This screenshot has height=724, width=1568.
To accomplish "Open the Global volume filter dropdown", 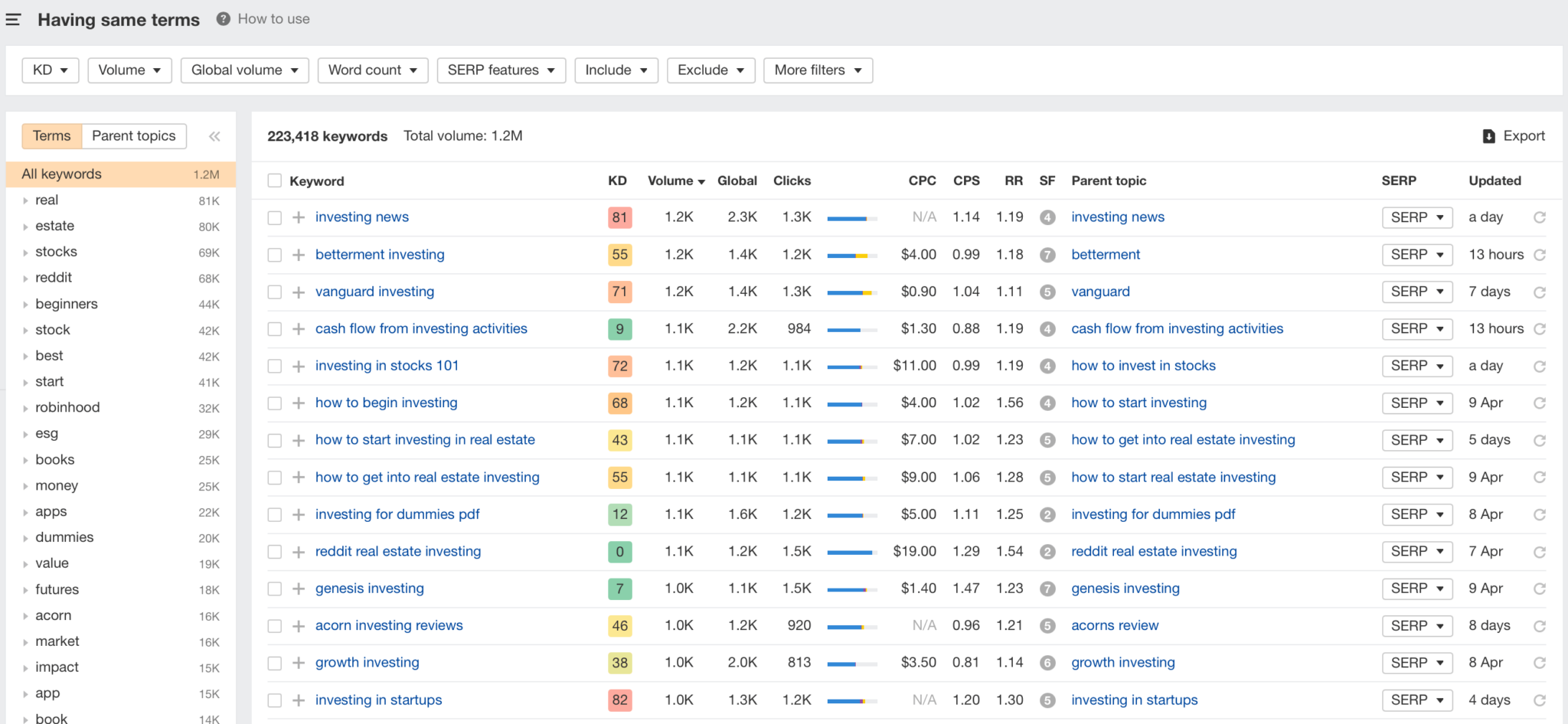I will coord(245,70).
